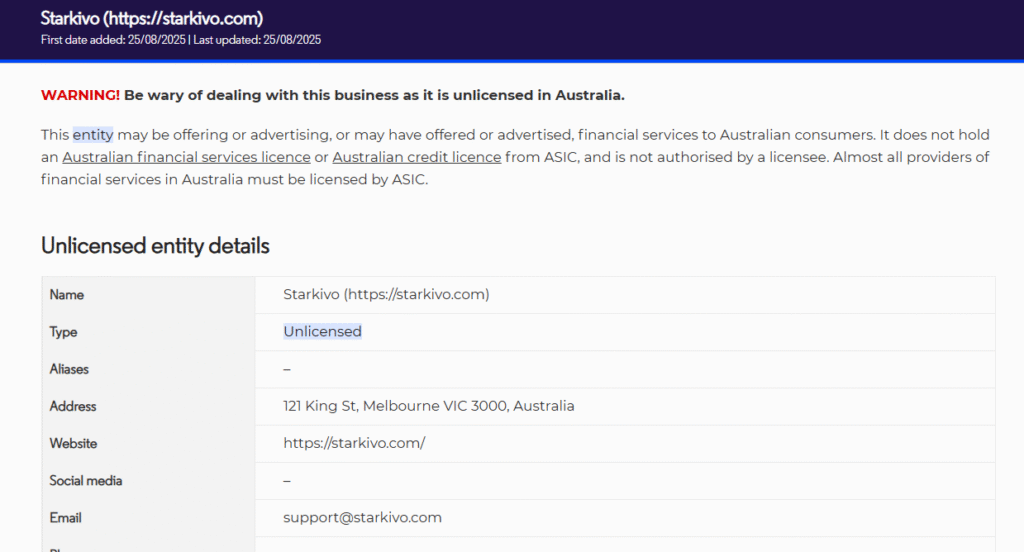
Task: Select the highlighted Unlicensed type value
Action: [x=323, y=332]
